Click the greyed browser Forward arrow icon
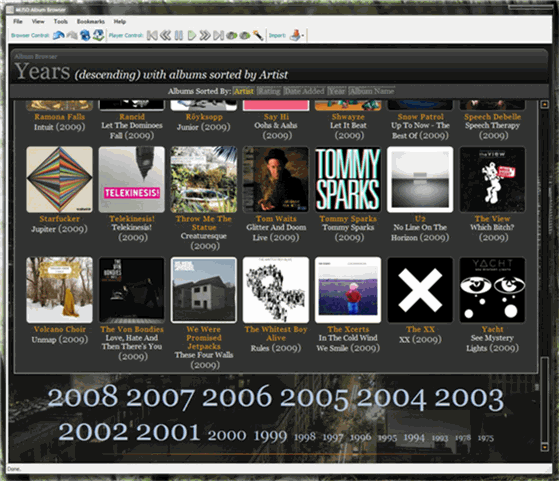This screenshot has height=481, width=559. pyautogui.click(x=72, y=35)
